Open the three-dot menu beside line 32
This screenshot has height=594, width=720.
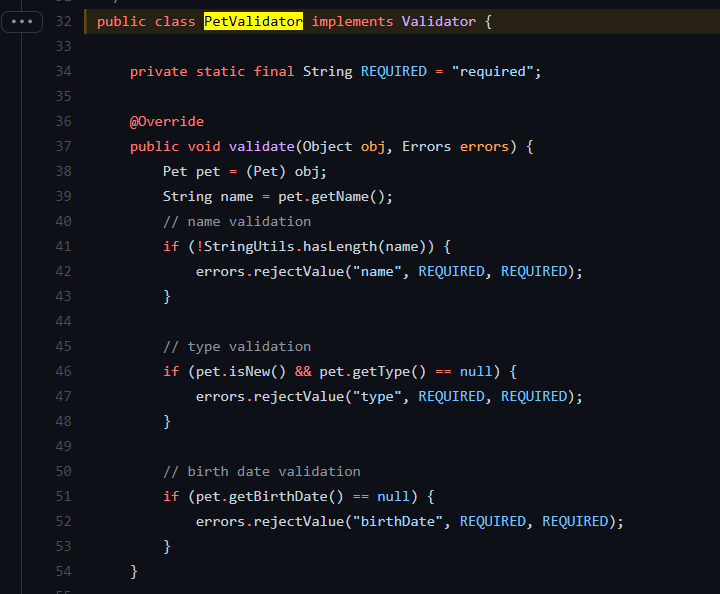(x=22, y=22)
